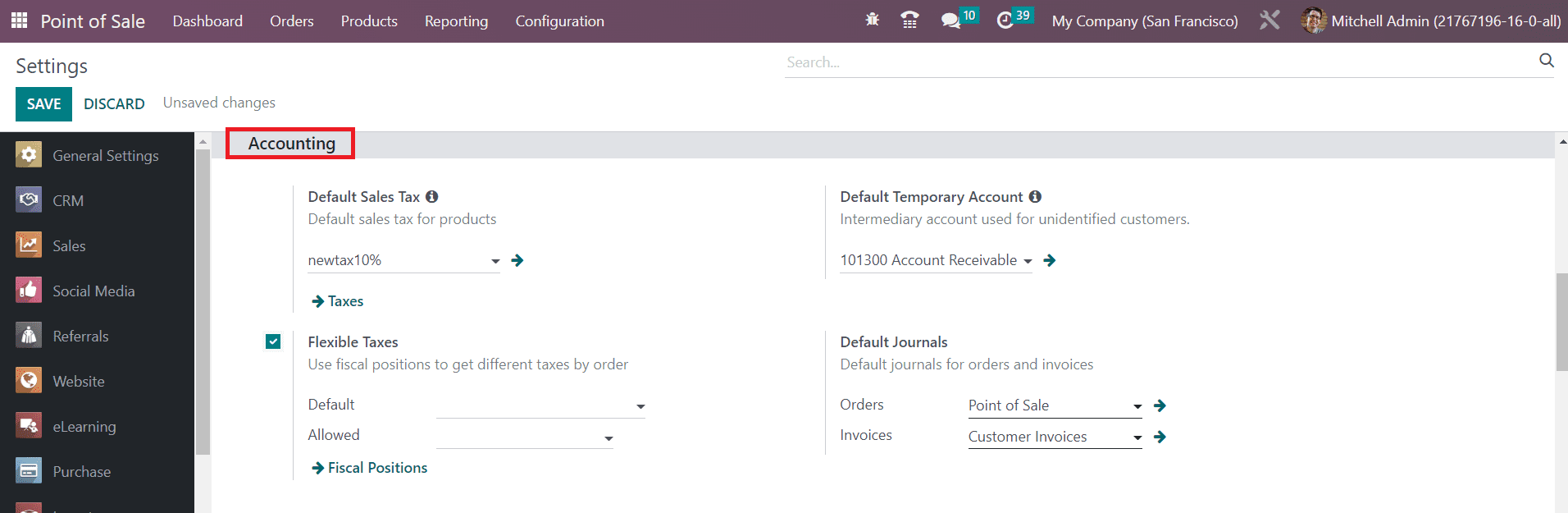Select Sales settings in sidebar

click(97, 245)
